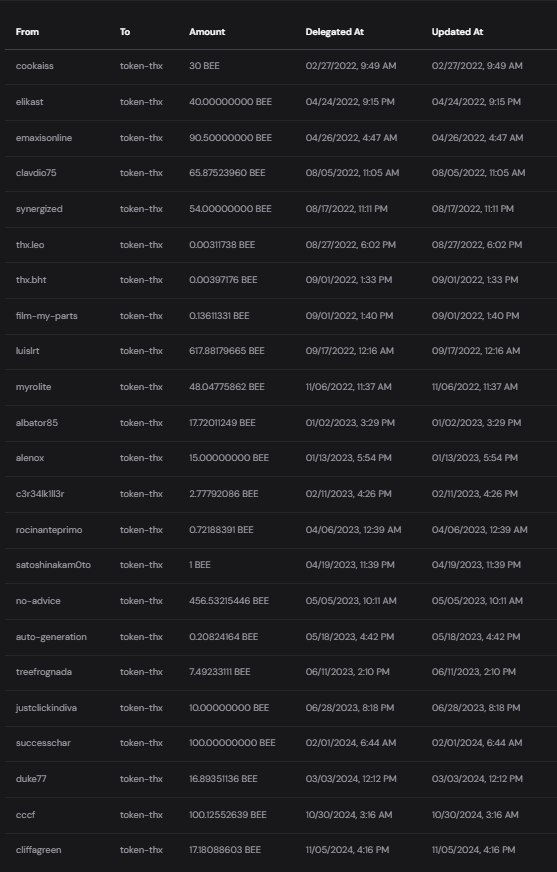The width and height of the screenshot is (557, 872).
Task: Click the Updated At column header
Action: [x=457, y=32]
